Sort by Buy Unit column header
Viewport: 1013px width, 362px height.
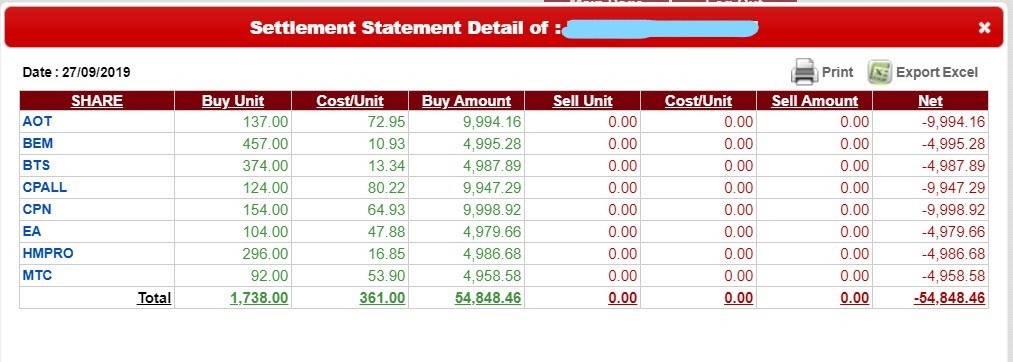[x=233, y=101]
